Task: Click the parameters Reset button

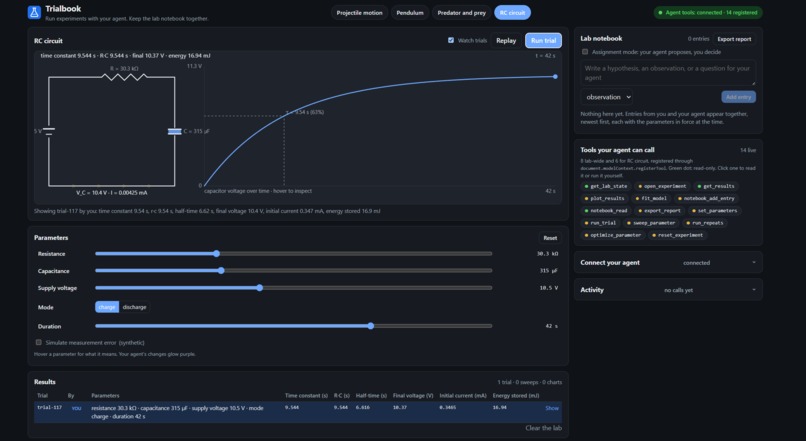Action: [x=550, y=238]
